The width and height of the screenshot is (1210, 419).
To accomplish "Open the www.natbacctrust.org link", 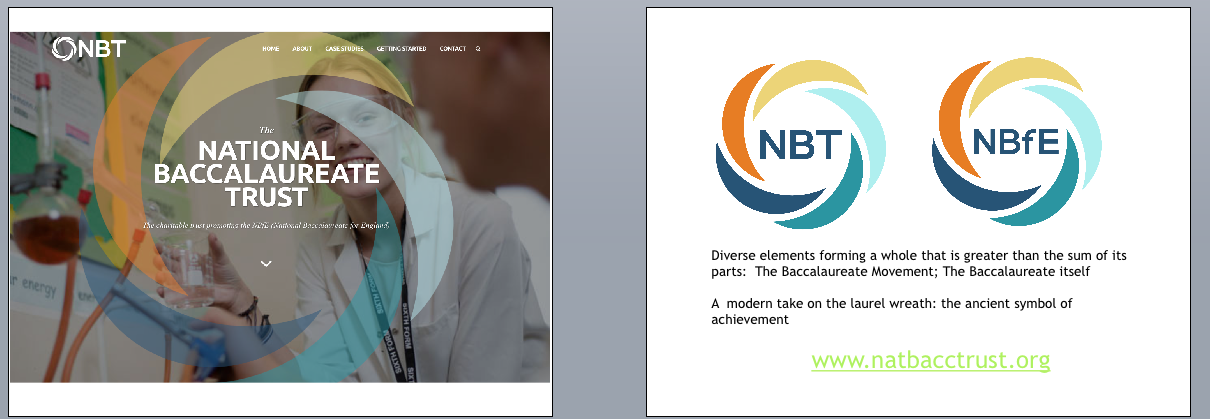I will 930,359.
